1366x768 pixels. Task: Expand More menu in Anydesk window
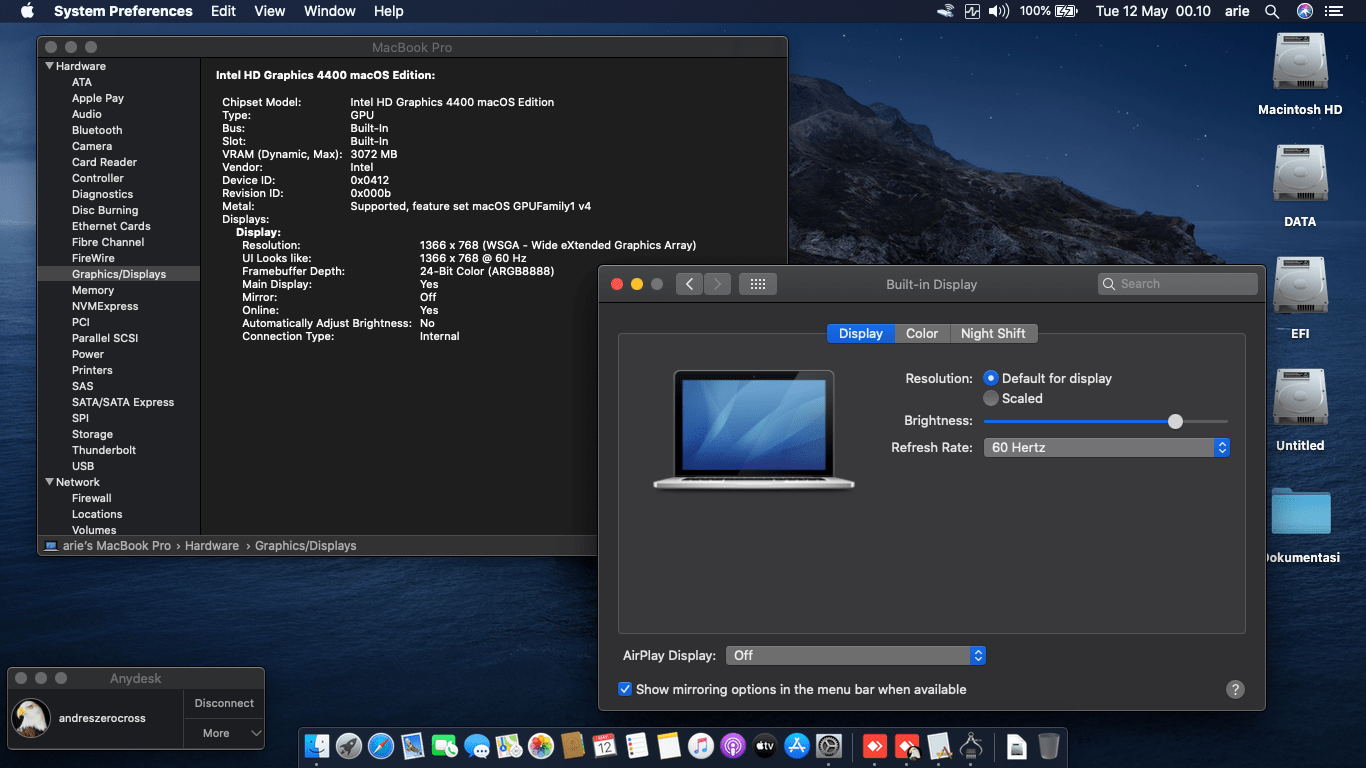pyautogui.click(x=224, y=733)
